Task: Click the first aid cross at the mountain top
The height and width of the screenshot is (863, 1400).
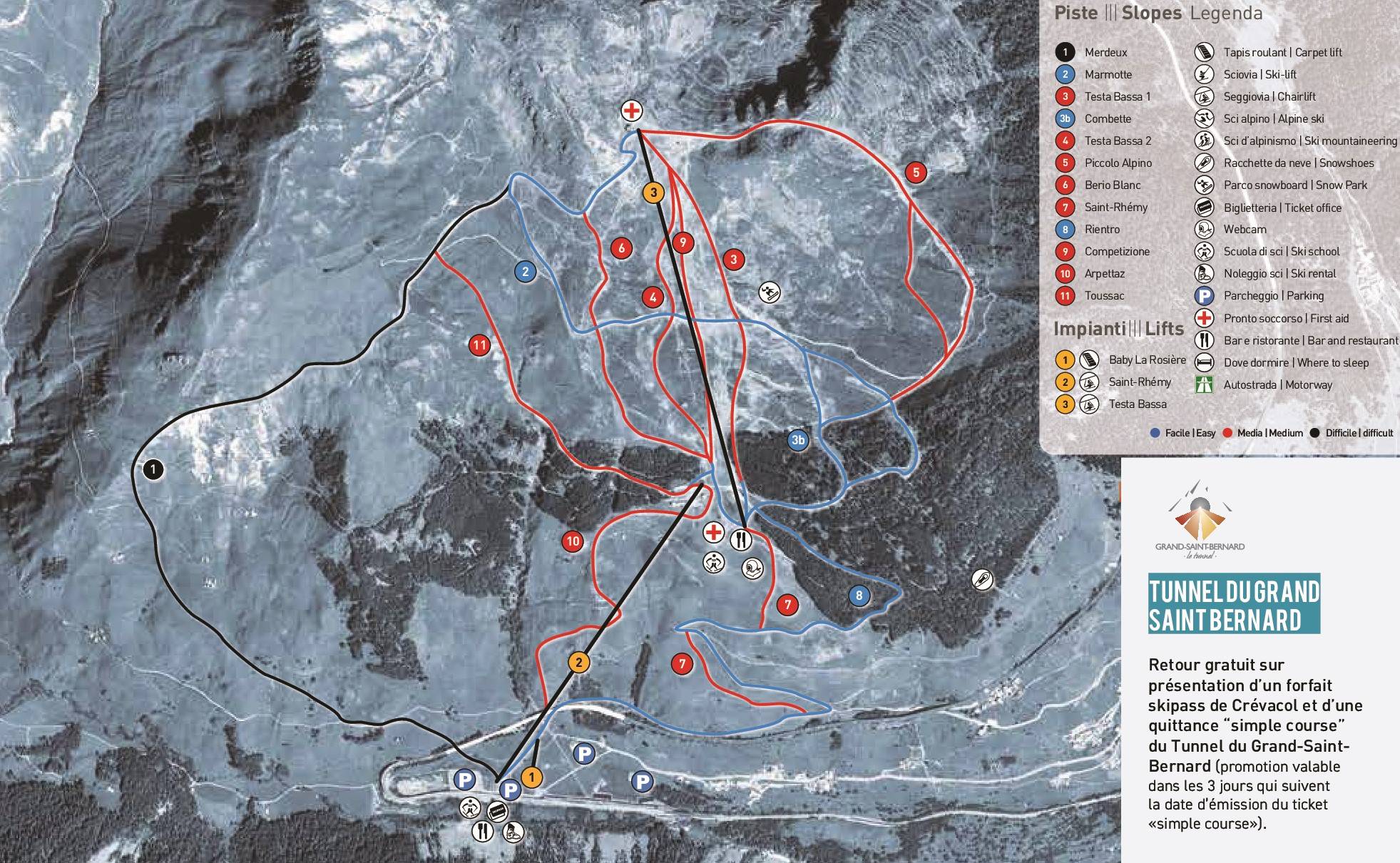Action: pyautogui.click(x=631, y=111)
